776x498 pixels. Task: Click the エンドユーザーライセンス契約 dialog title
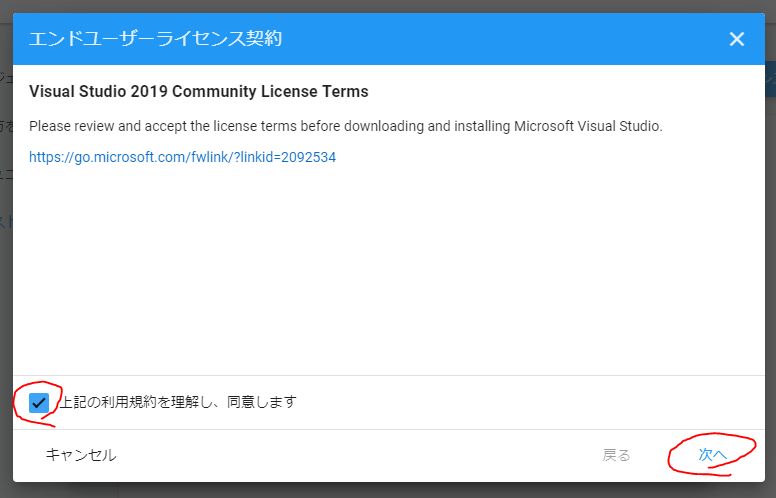coord(155,39)
